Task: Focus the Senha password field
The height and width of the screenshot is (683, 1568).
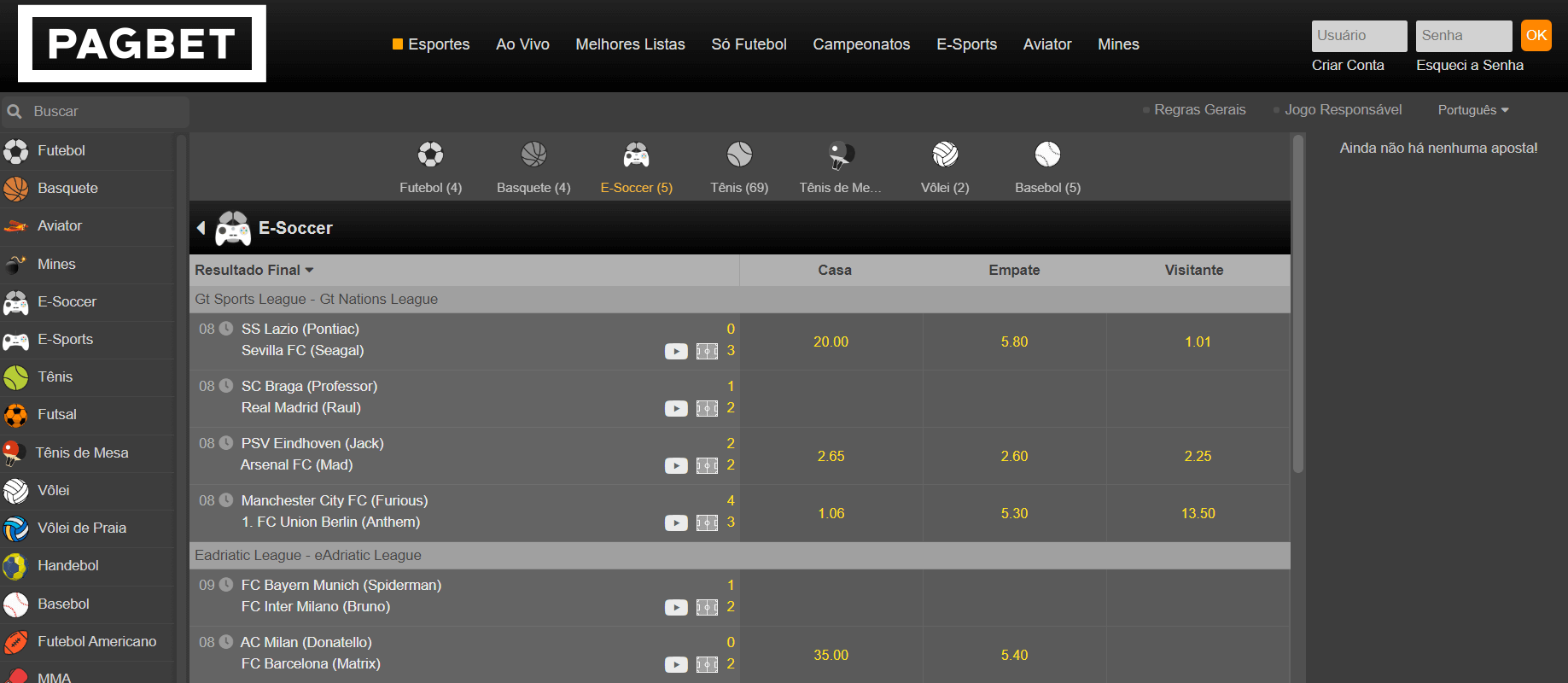Action: tap(1464, 36)
